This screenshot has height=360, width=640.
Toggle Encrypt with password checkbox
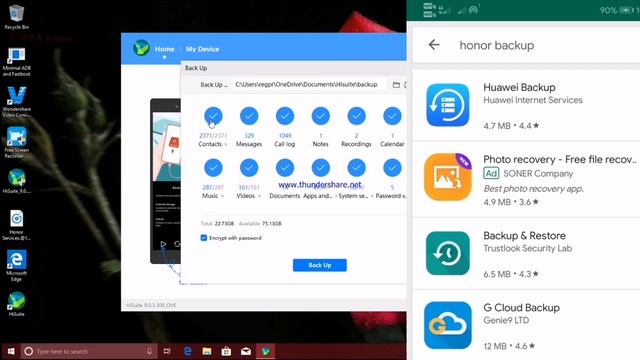click(204, 238)
